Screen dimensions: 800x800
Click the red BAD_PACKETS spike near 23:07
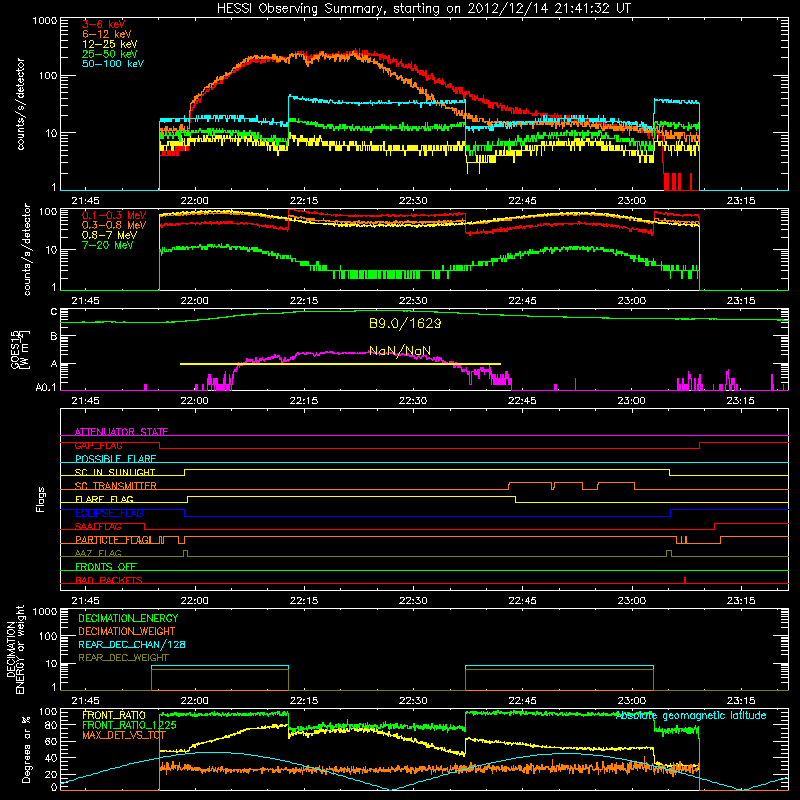point(685,580)
